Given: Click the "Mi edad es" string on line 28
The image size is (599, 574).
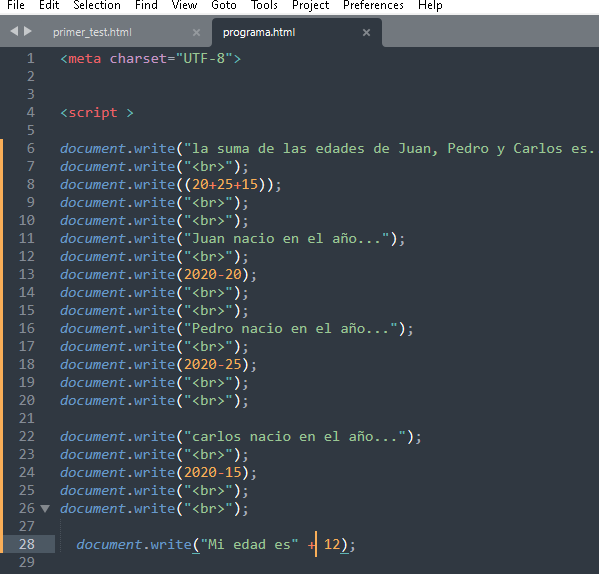Looking at the screenshot, I should point(249,544).
